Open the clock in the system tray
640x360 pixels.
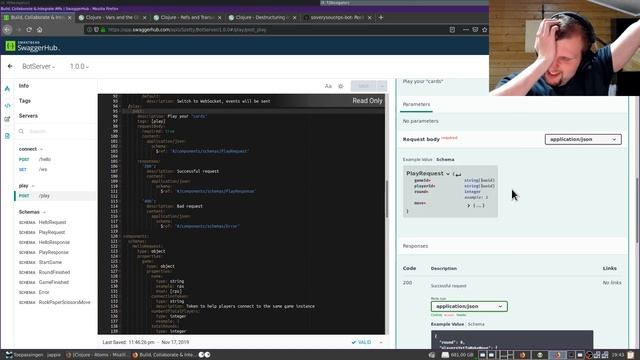coord(618,355)
